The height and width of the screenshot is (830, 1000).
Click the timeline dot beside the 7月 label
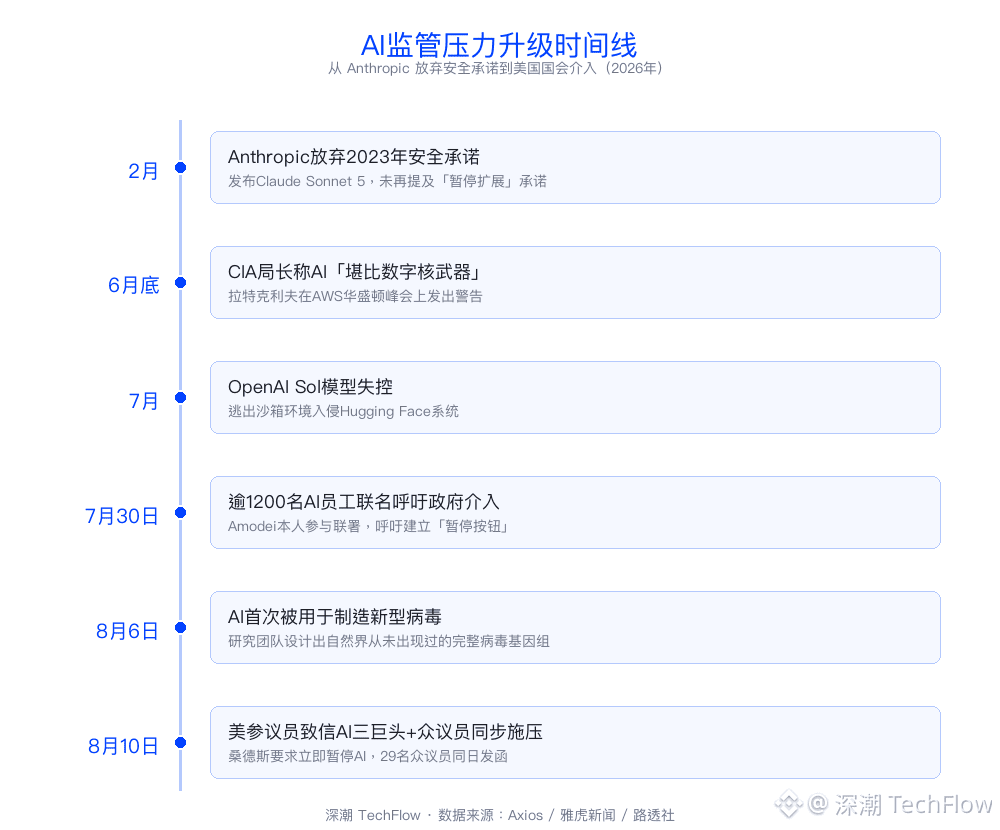click(x=180, y=397)
